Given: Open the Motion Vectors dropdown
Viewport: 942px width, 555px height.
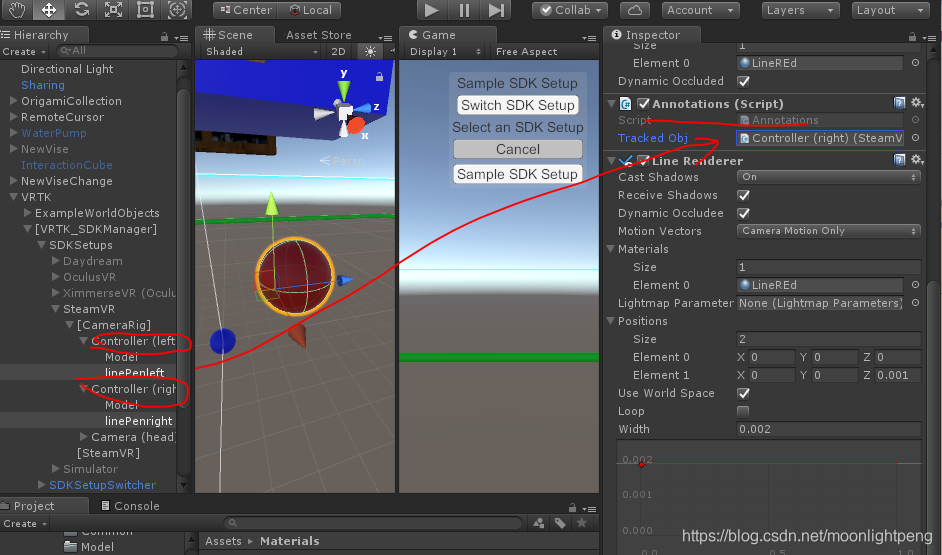Looking at the screenshot, I should [x=828, y=231].
